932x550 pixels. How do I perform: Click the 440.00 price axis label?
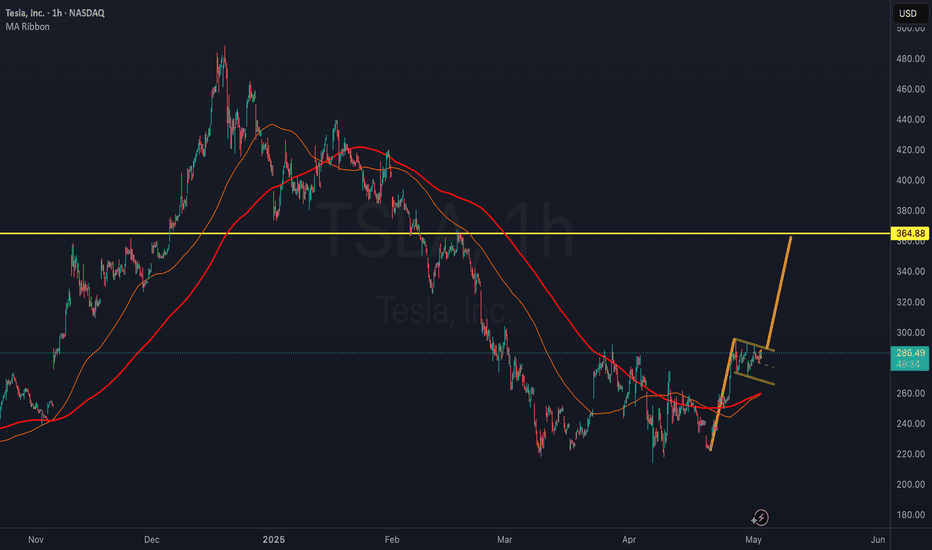[x=910, y=120]
